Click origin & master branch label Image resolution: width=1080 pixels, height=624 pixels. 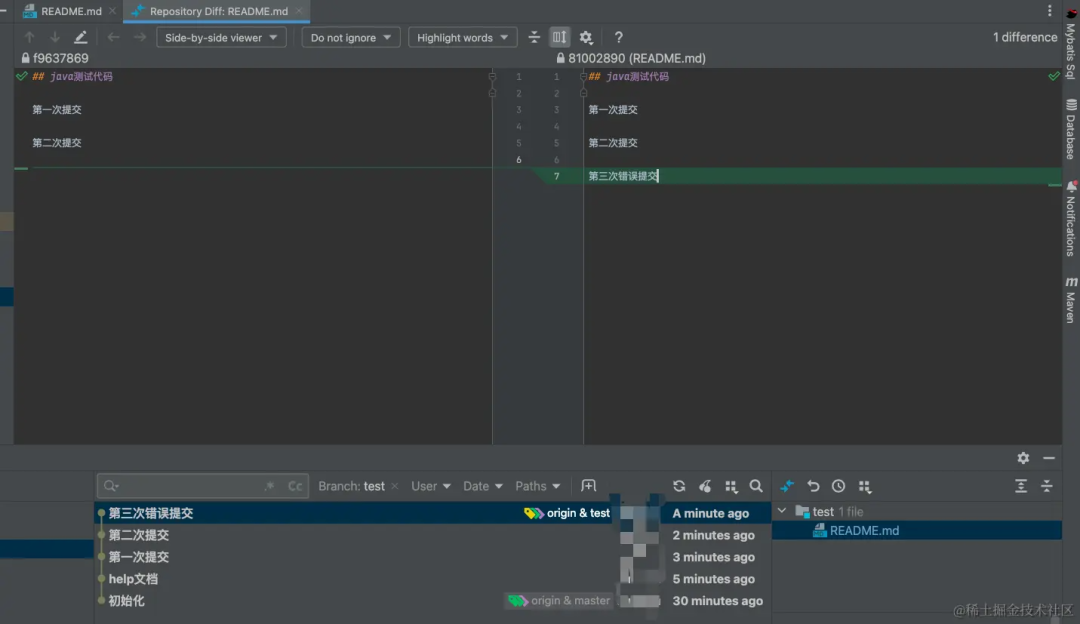click(559, 601)
